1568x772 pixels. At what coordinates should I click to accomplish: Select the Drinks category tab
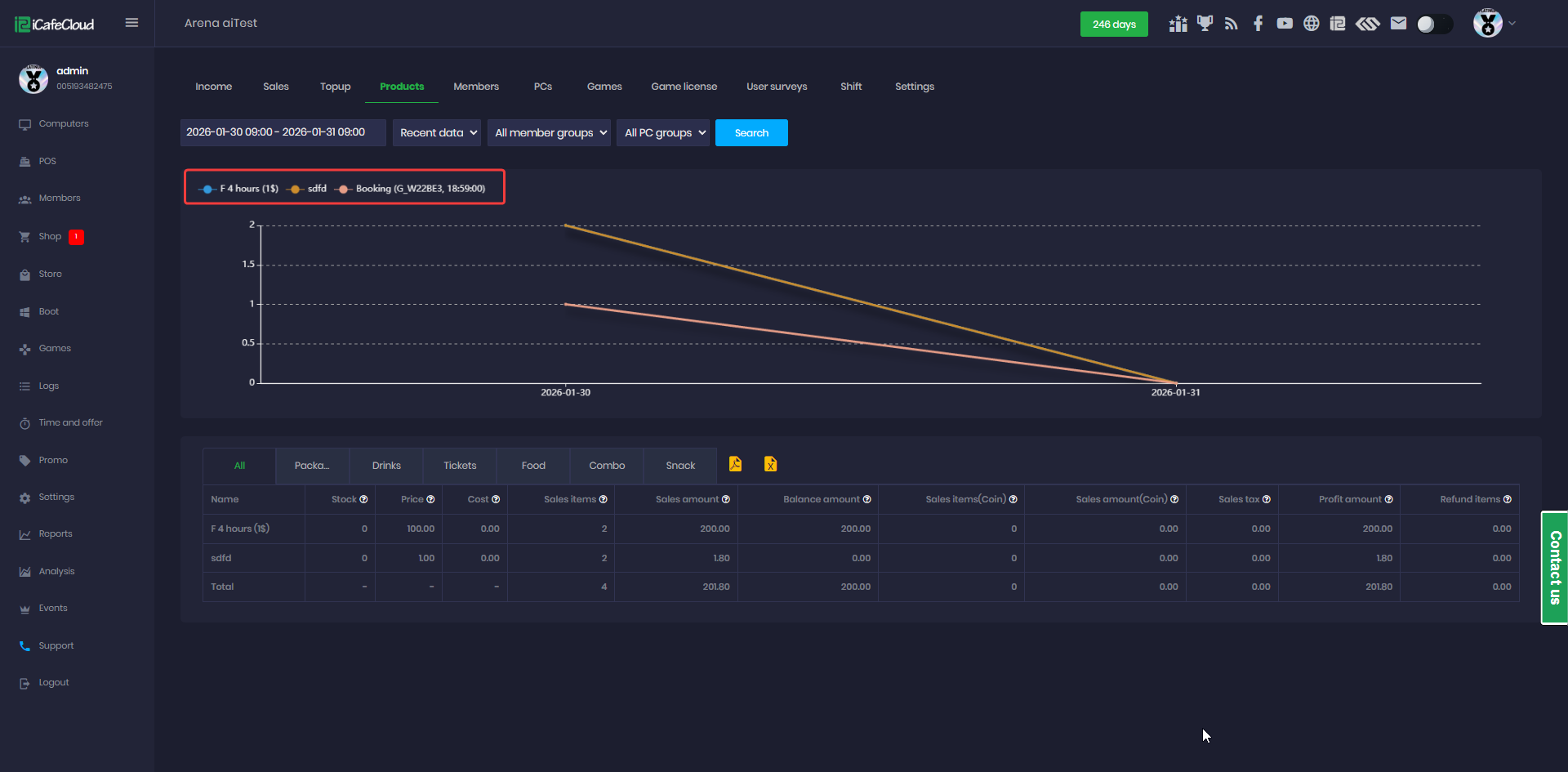[386, 466]
